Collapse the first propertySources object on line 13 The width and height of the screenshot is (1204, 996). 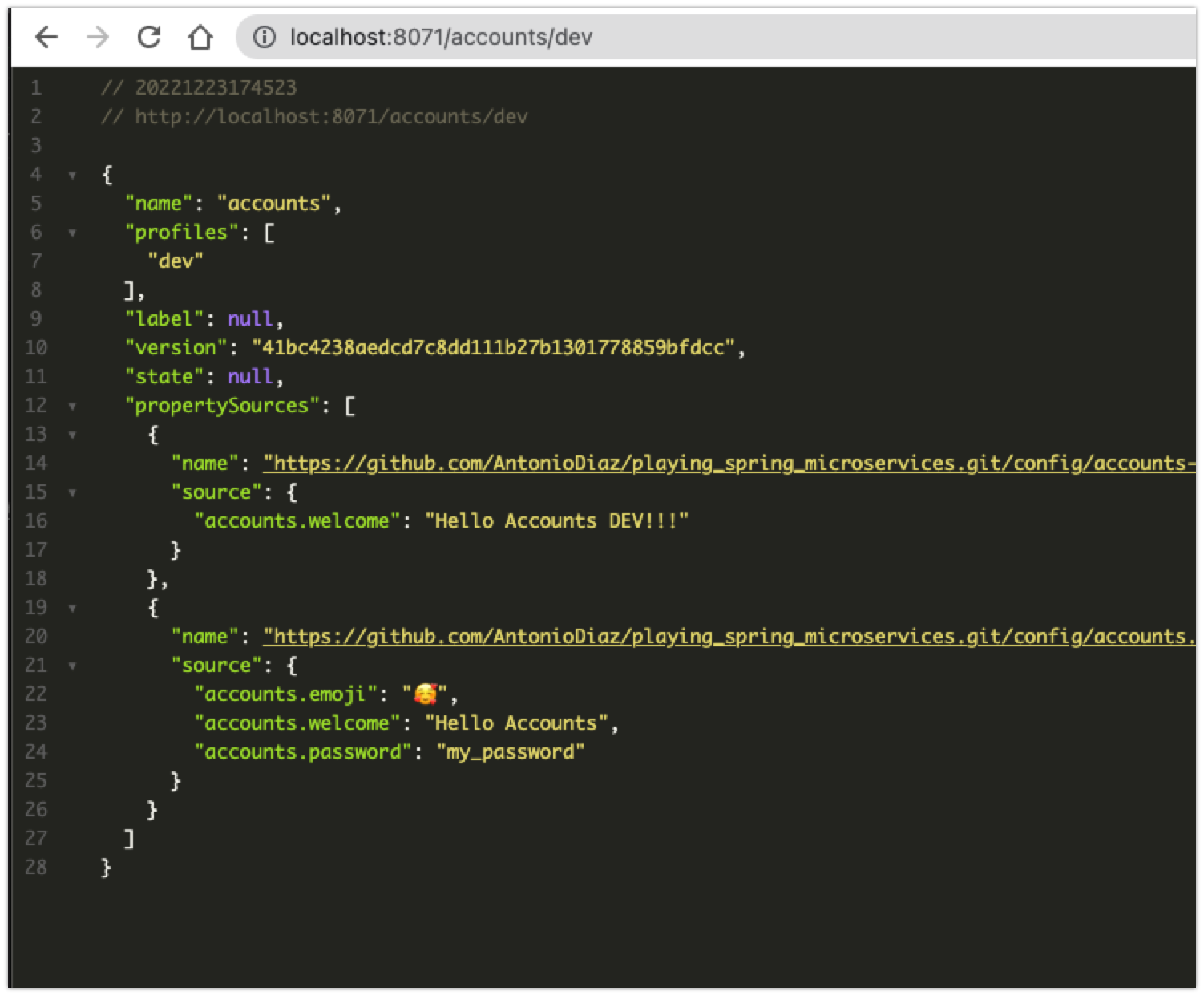[72, 435]
